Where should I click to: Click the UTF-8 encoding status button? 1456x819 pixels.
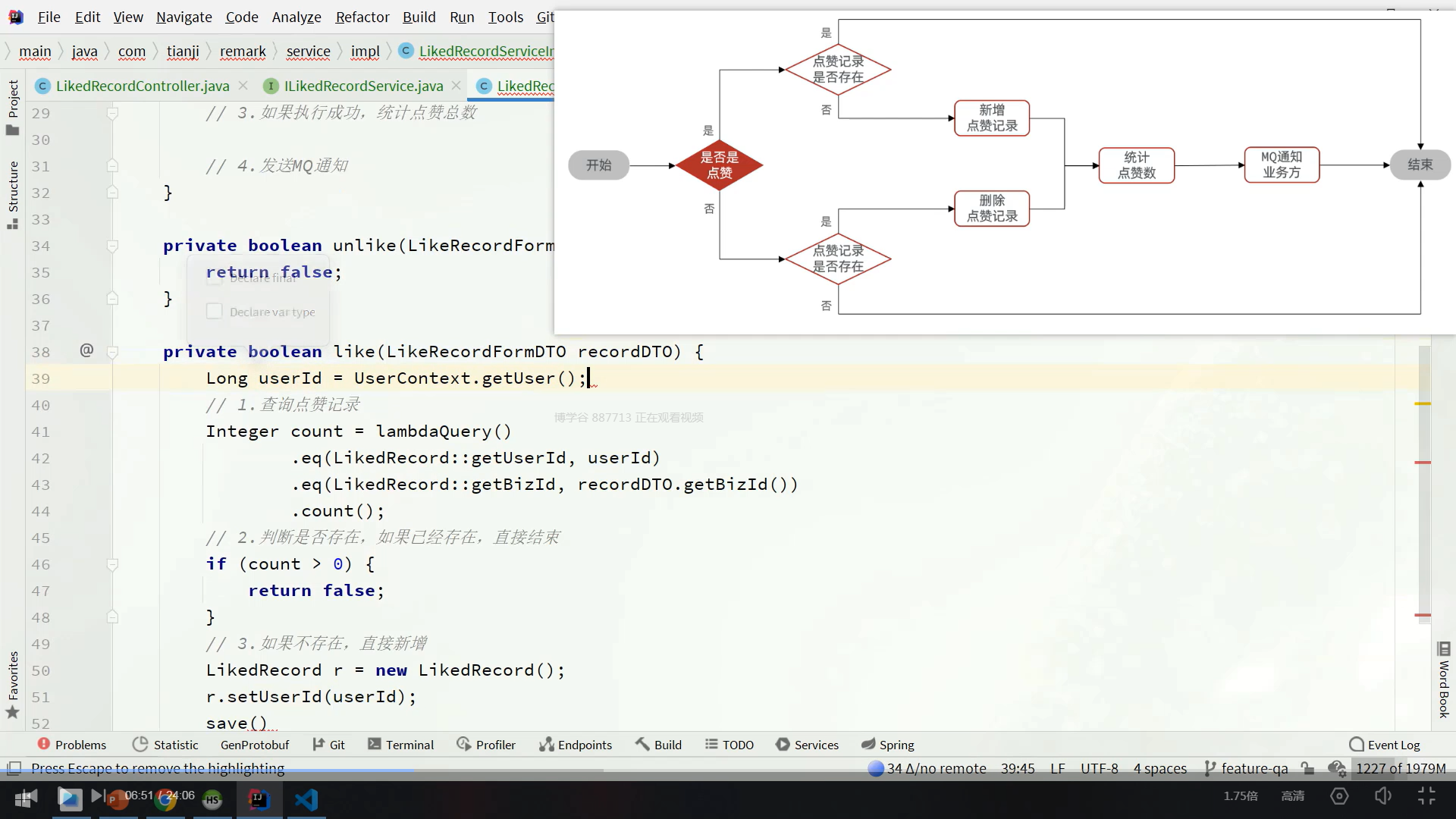(x=1099, y=768)
